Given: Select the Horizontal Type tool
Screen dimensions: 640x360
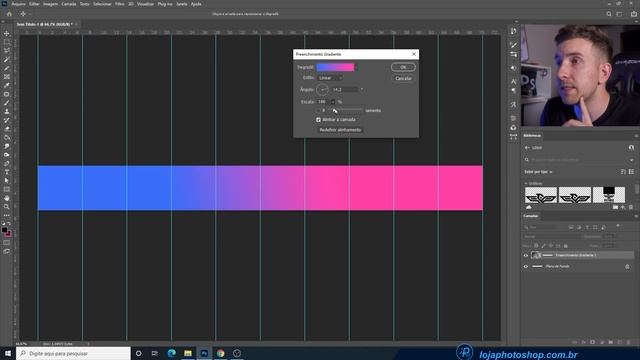Looking at the screenshot, I should point(7,172).
